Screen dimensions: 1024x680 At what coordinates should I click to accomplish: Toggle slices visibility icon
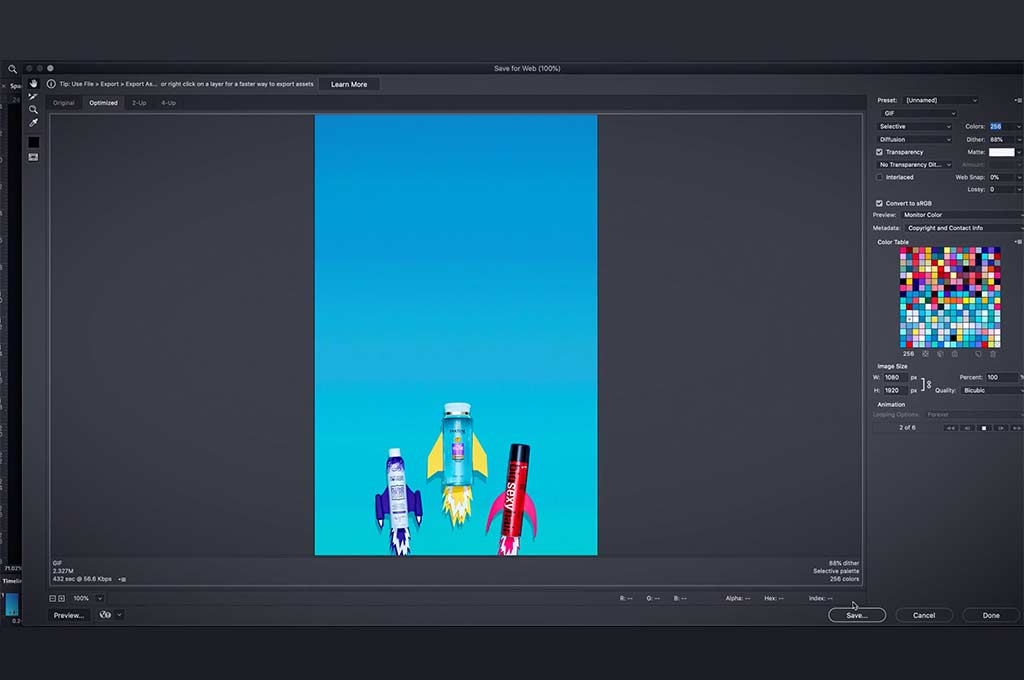[33, 157]
